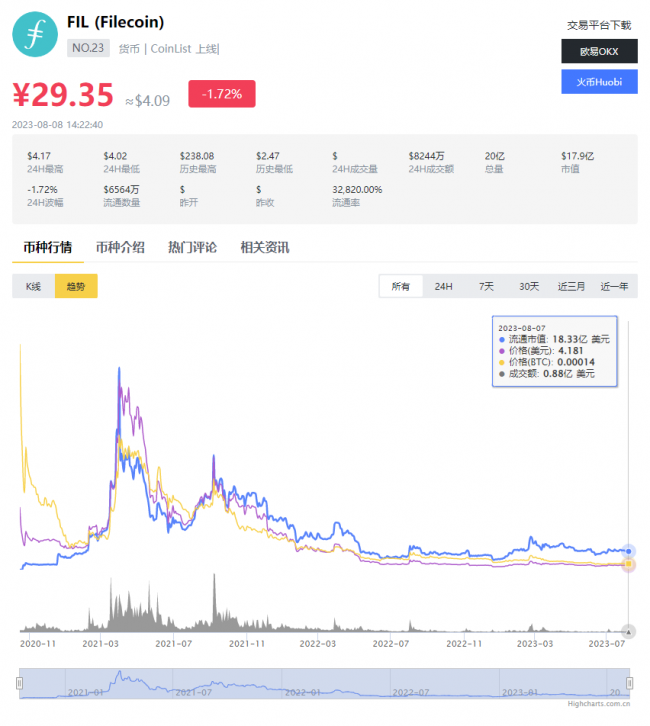650x726 pixels.
Task: Open the 欧易OKX download button
Action: pos(599,51)
